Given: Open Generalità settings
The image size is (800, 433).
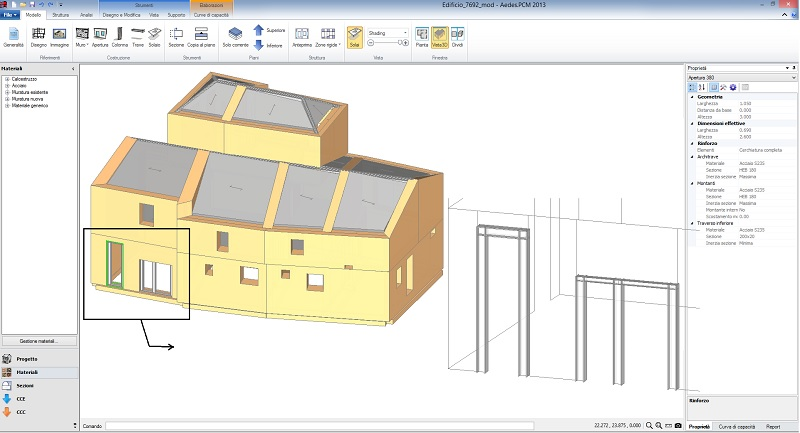Looking at the screenshot, I should point(14,36).
